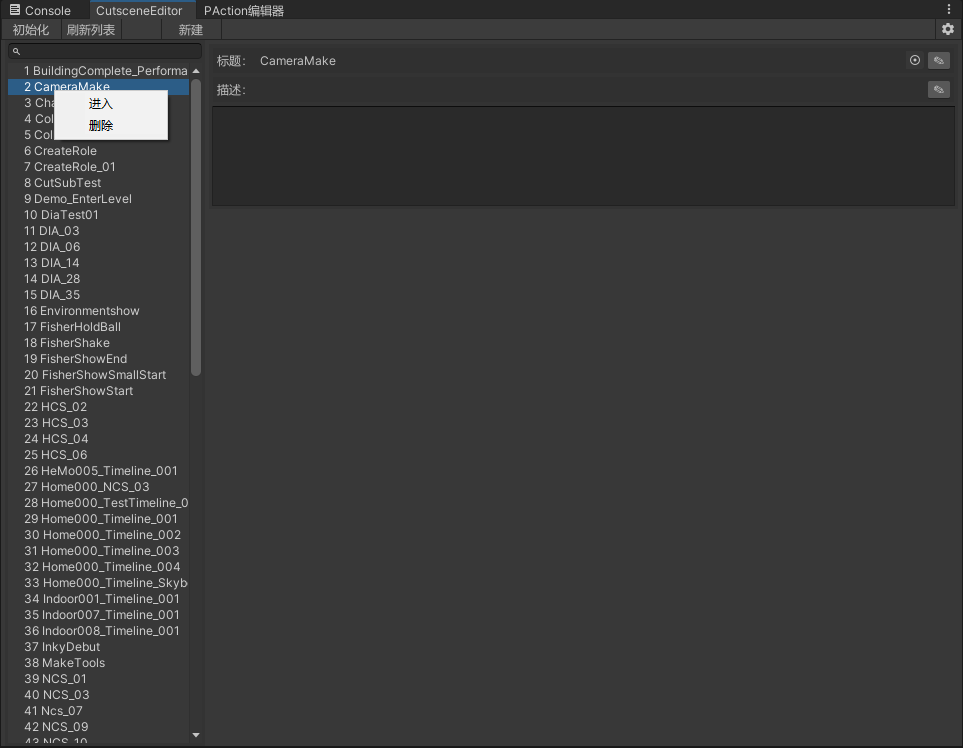Choose 删除 from the context menu
The image size is (963, 748).
tap(101, 126)
